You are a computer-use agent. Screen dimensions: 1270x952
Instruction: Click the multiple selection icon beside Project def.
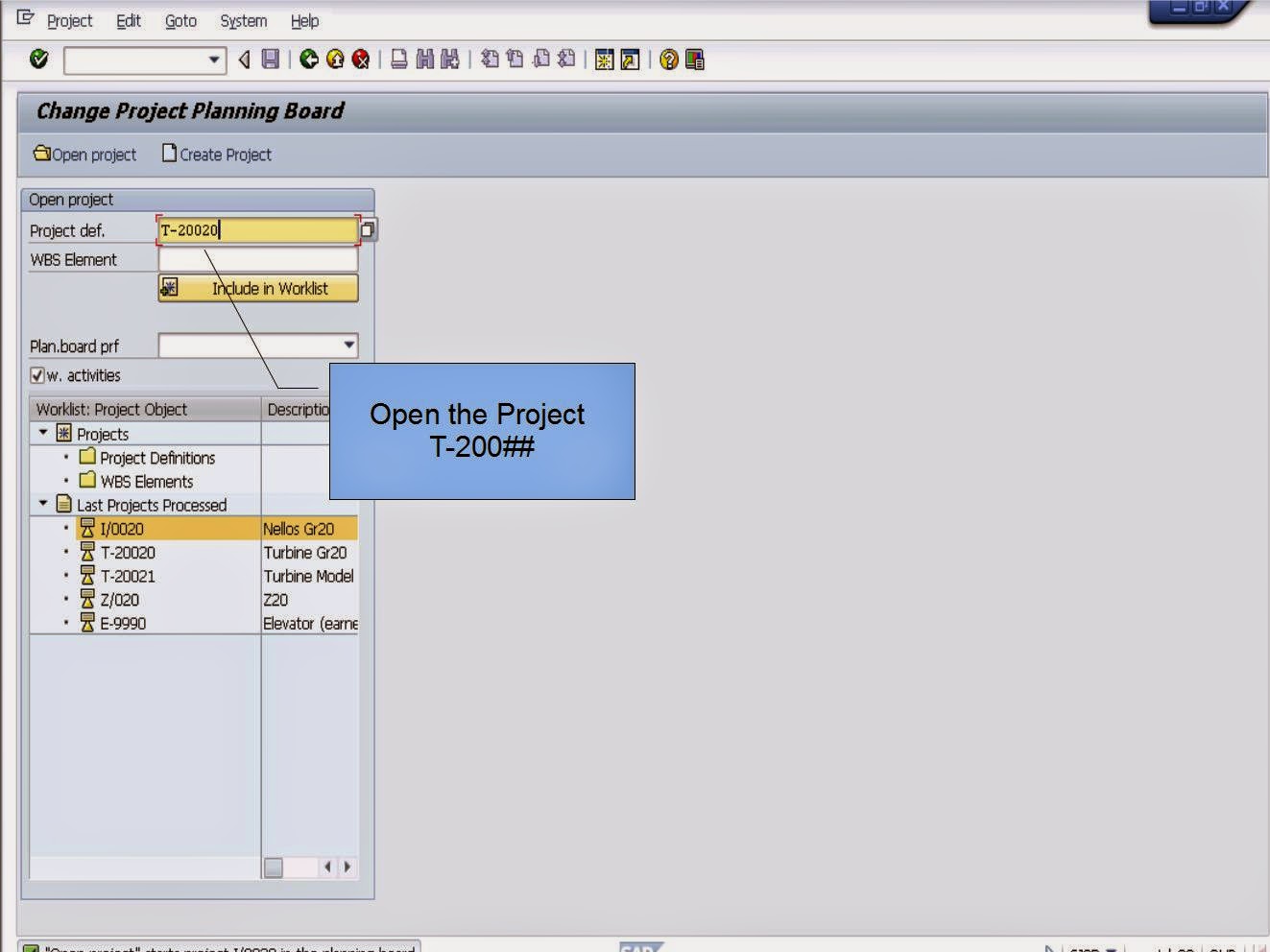pos(369,229)
